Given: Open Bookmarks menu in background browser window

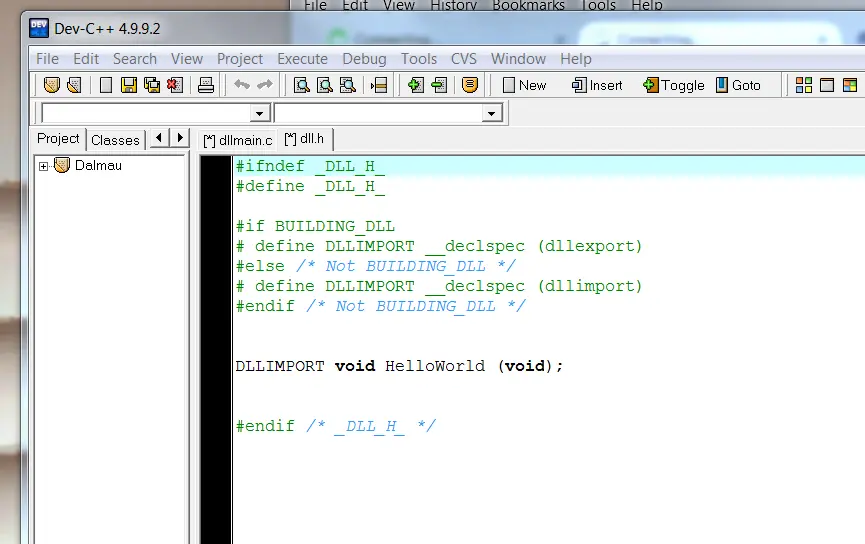Looking at the screenshot, I should tap(528, 6).
